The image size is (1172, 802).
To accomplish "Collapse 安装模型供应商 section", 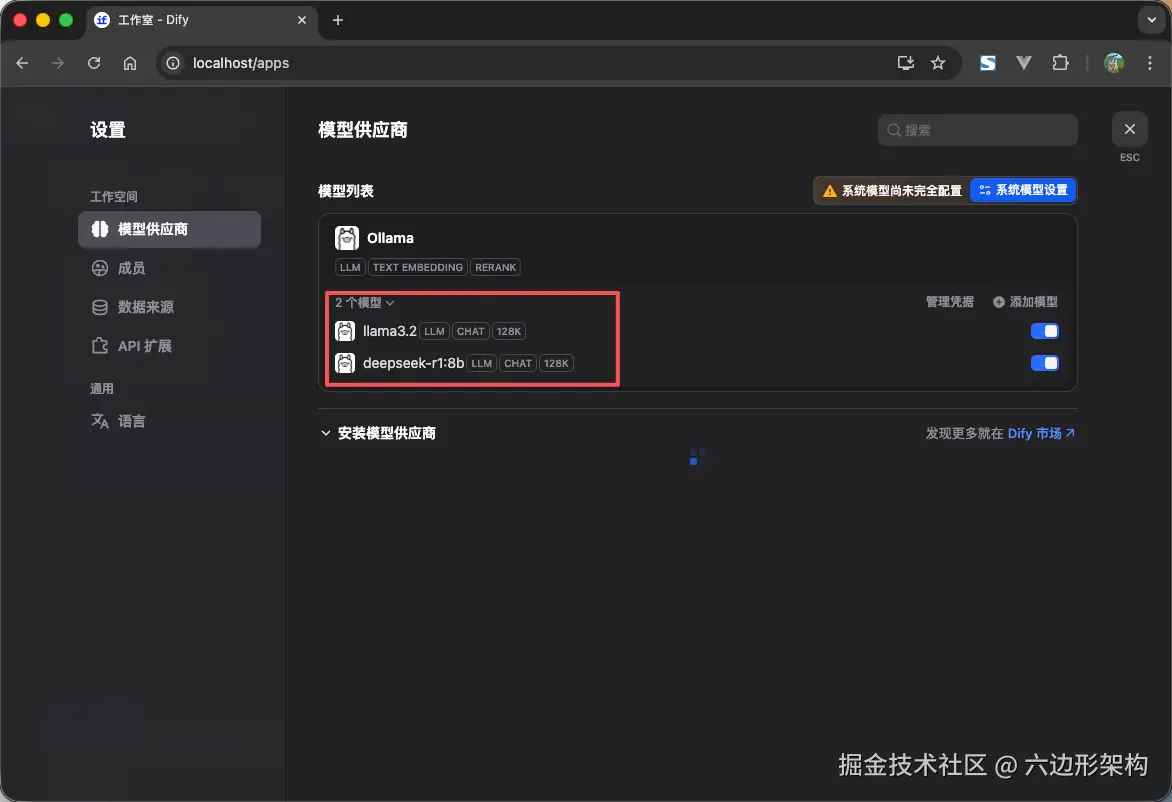I will 378,434.
